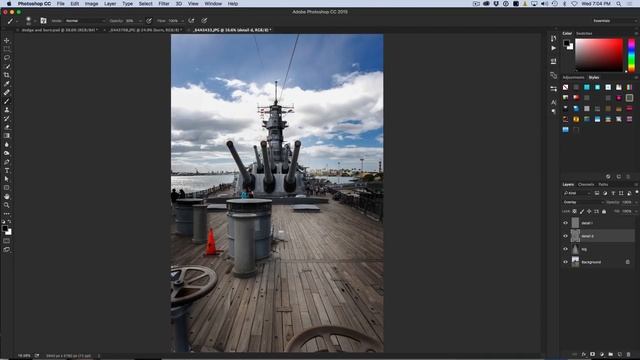The image size is (640, 360).
Task: Click the layer style fx icon
Action: pyautogui.click(x=584, y=354)
